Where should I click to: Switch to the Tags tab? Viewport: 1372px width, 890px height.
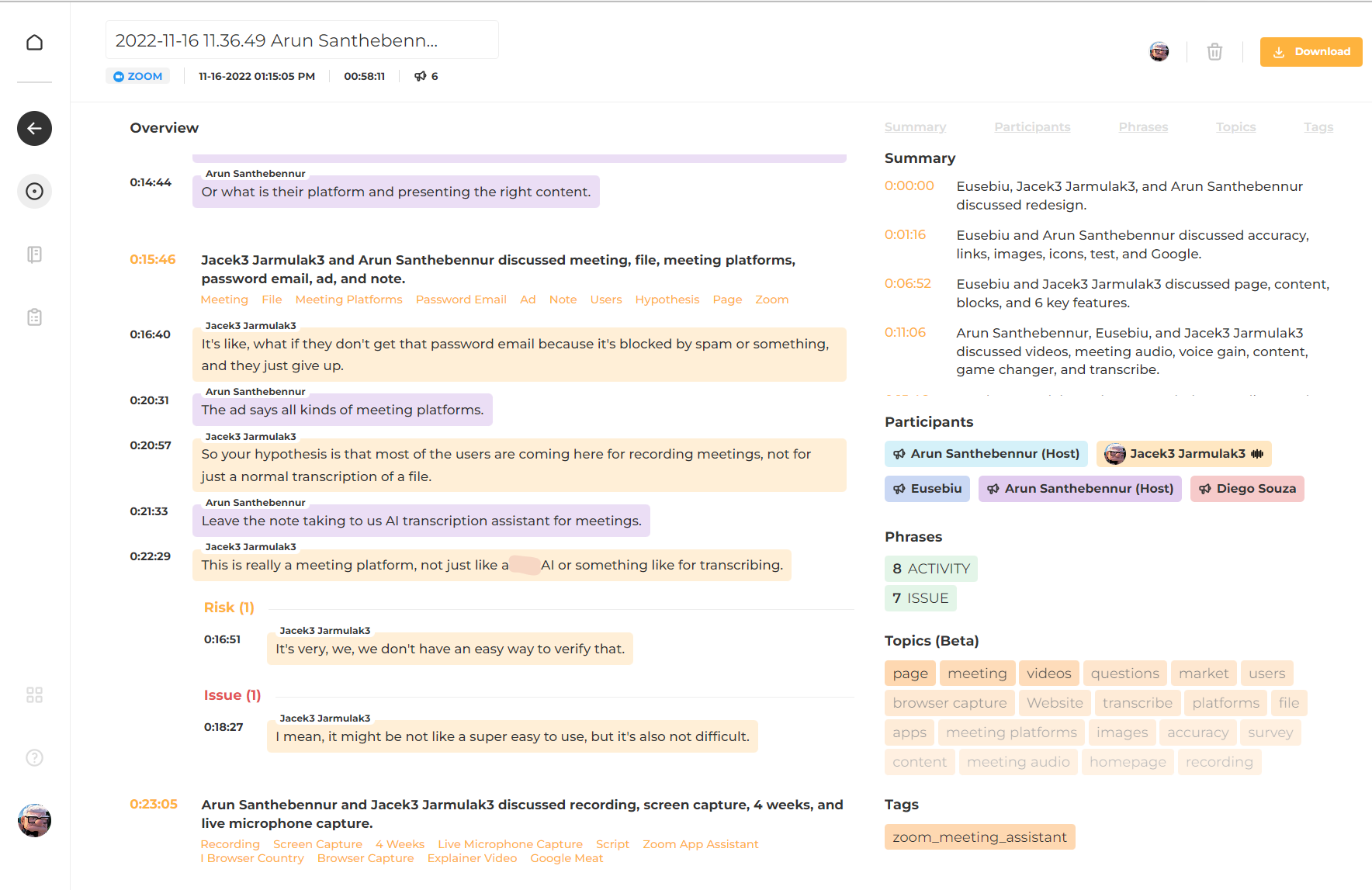point(1318,126)
